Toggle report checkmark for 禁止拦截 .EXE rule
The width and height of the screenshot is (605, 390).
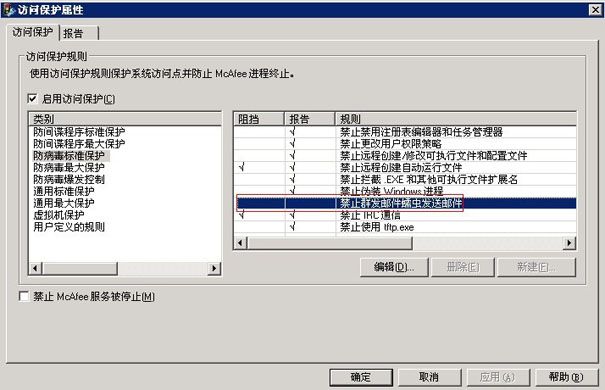(292, 179)
